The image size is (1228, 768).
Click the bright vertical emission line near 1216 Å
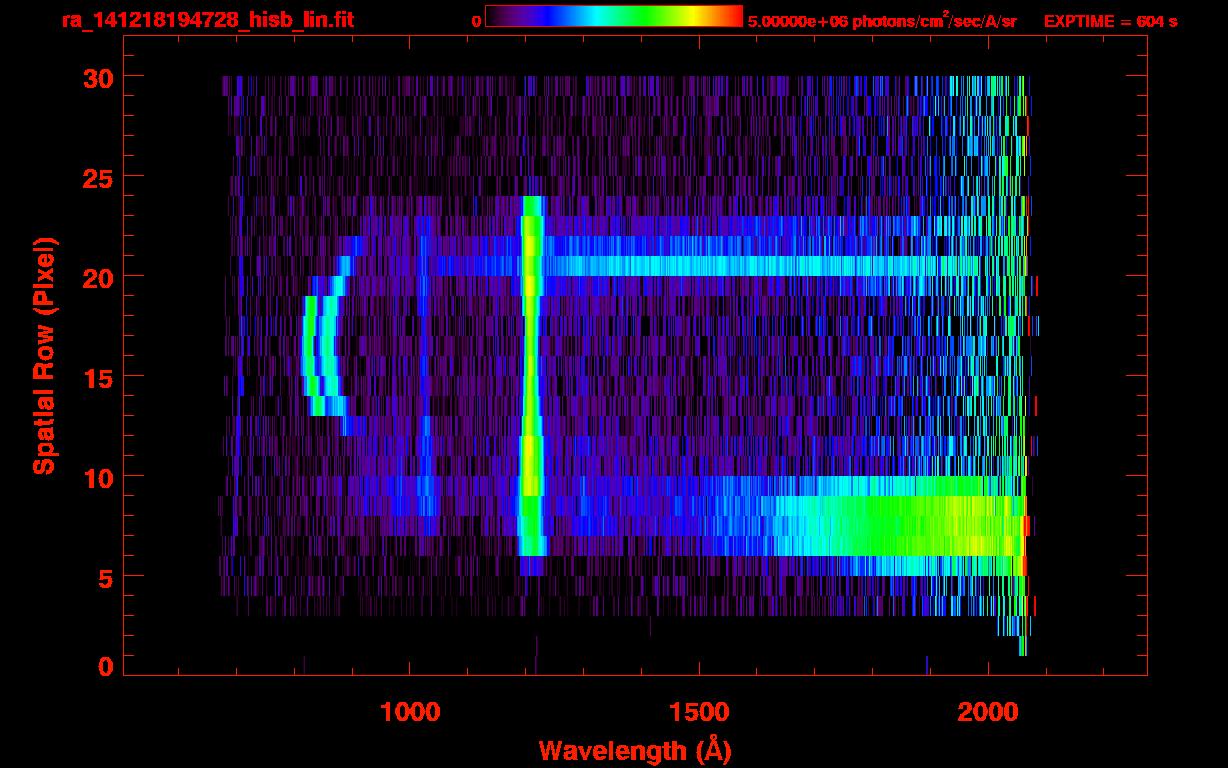(x=531, y=376)
